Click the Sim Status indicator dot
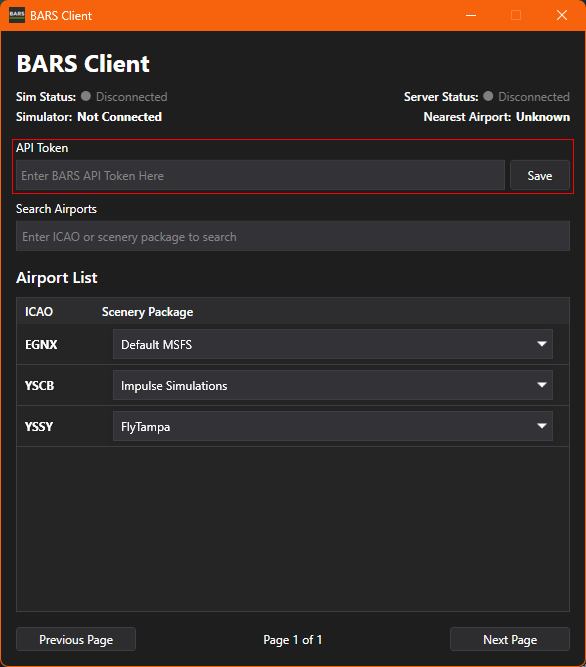The width and height of the screenshot is (586, 667). [86, 96]
